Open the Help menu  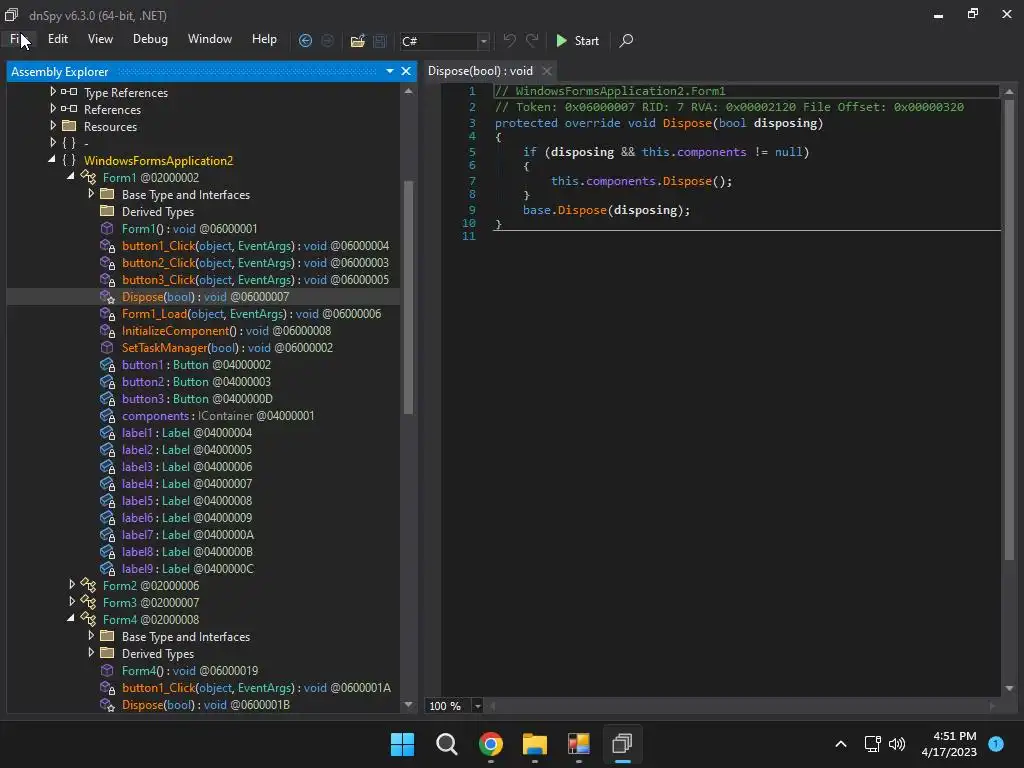tap(264, 39)
